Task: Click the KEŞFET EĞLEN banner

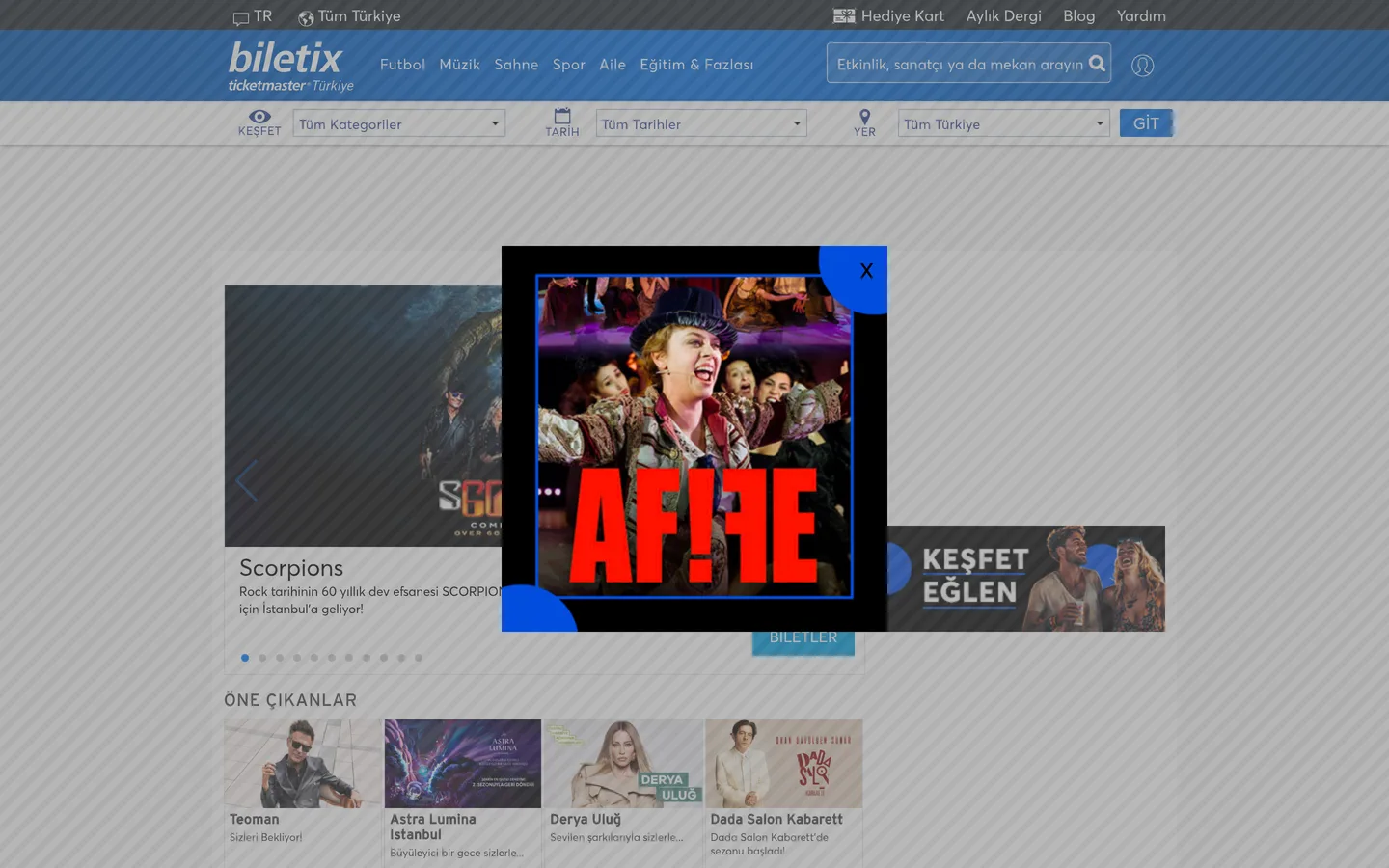Action: pyautogui.click(x=1026, y=579)
